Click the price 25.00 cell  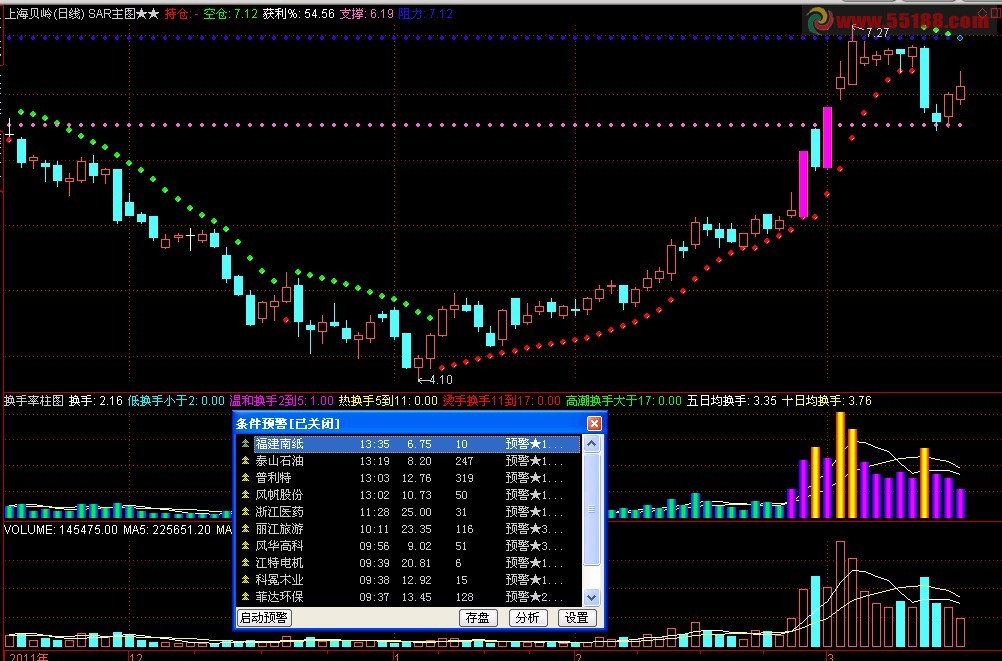416,512
